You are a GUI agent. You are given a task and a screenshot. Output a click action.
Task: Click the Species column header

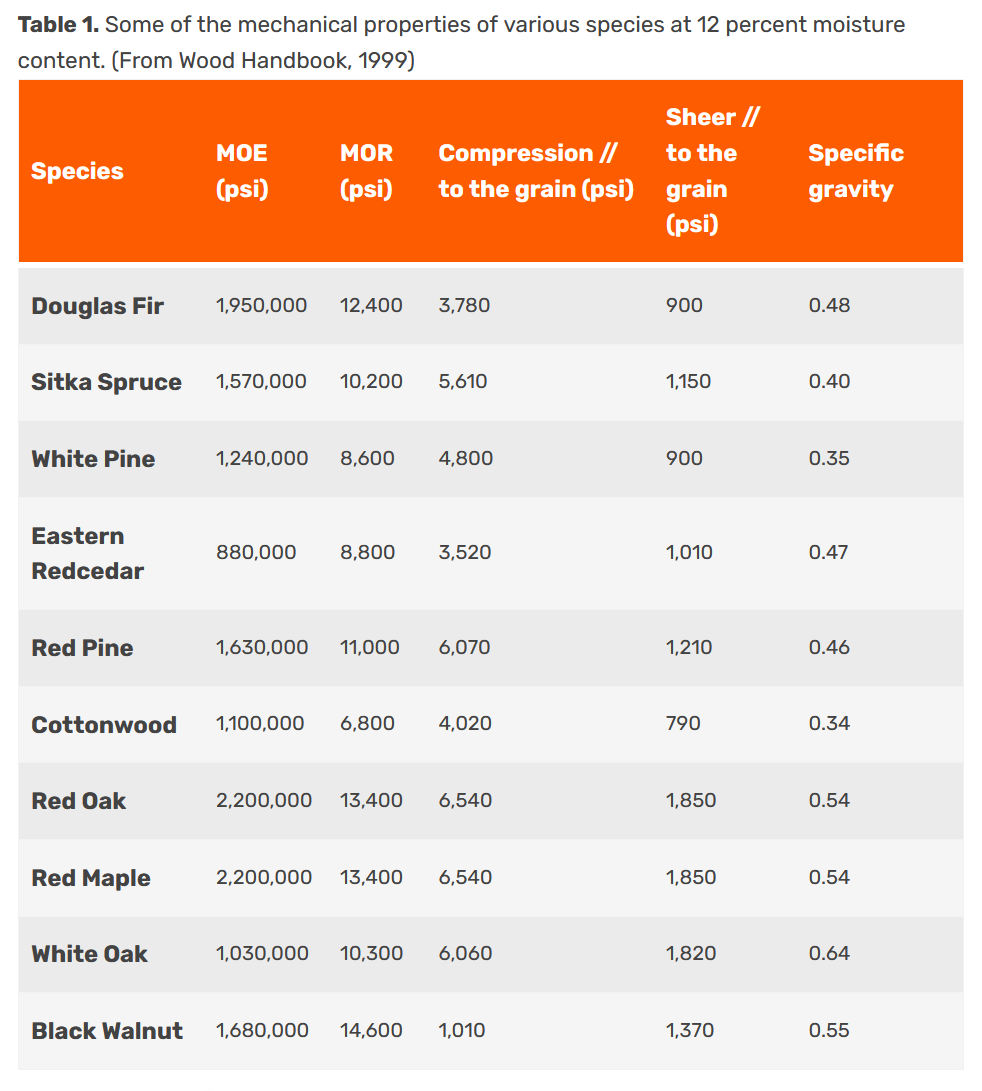(77, 171)
